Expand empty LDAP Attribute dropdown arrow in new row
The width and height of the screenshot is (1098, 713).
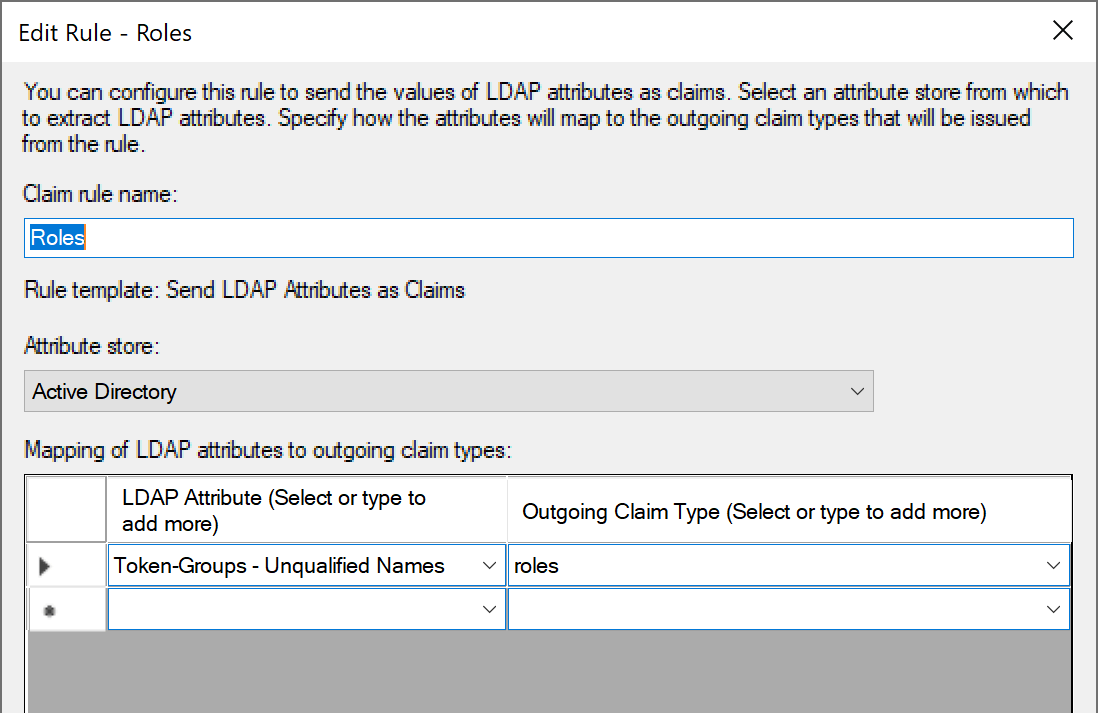490,609
